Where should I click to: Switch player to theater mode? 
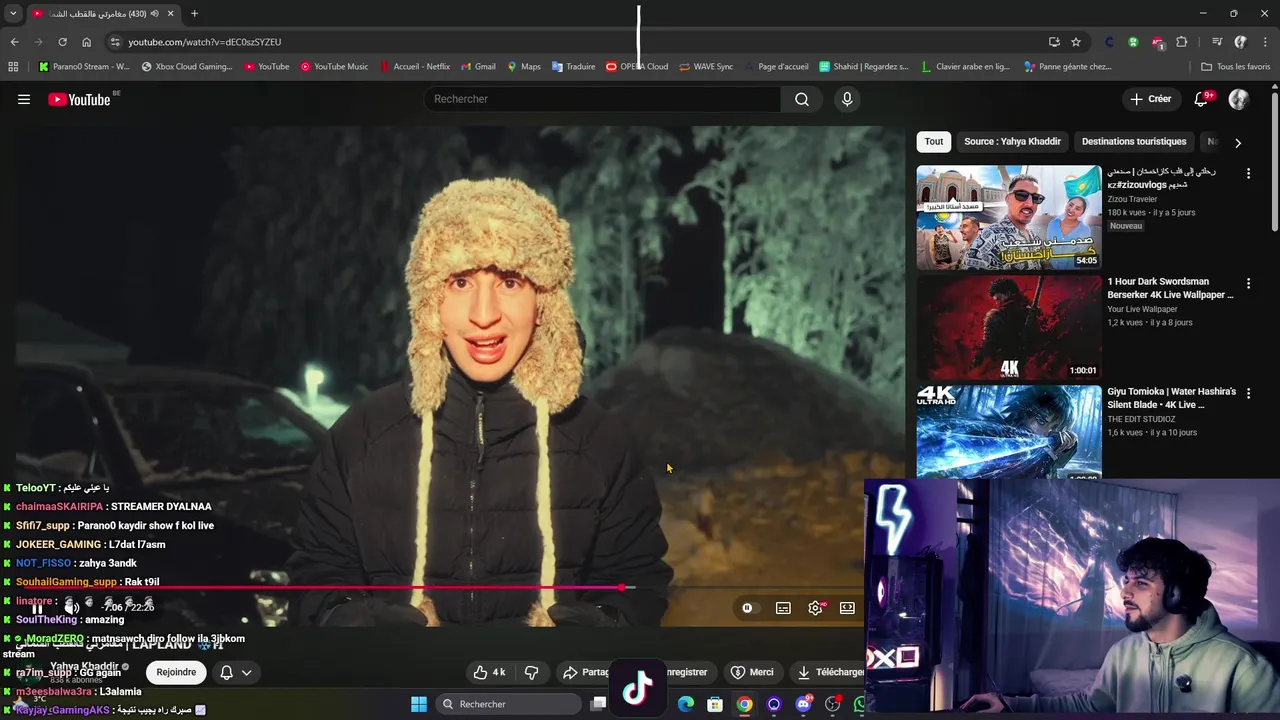pos(847,608)
